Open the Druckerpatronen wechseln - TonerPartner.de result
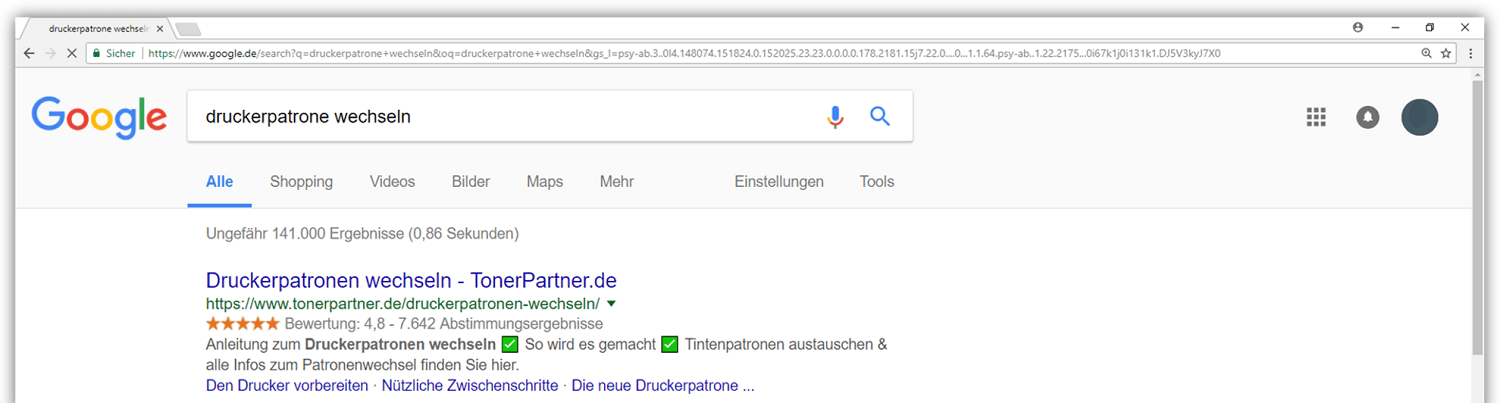 (411, 280)
